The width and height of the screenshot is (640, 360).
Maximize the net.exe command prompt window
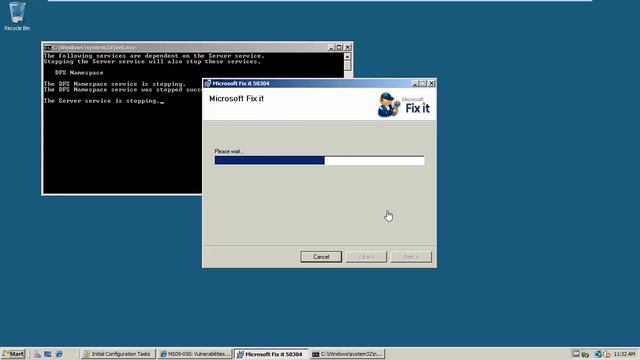pos(339,47)
